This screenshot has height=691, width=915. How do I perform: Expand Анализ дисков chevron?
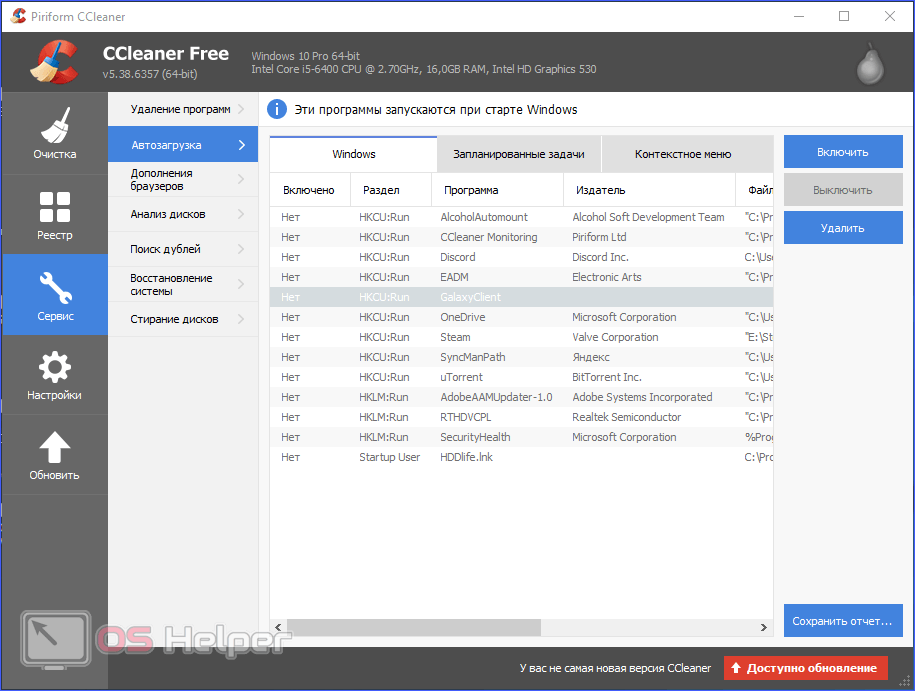coord(242,214)
